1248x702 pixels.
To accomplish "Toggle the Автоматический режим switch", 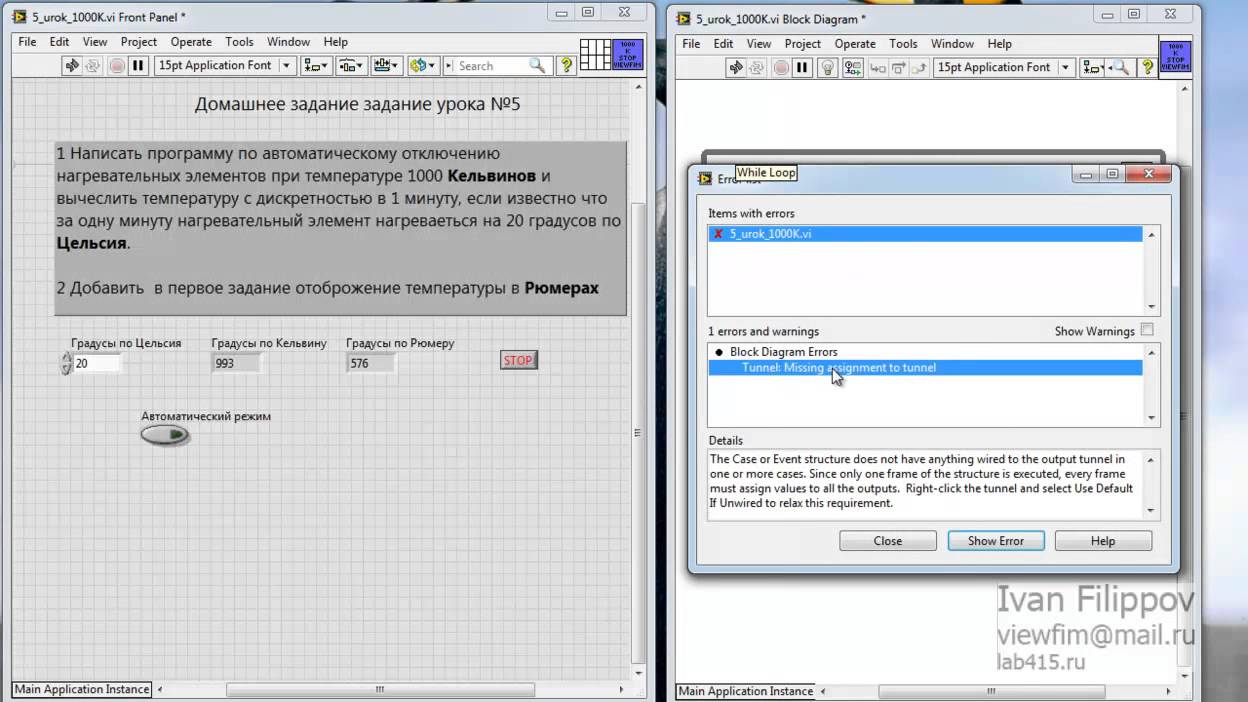I will click(x=165, y=435).
